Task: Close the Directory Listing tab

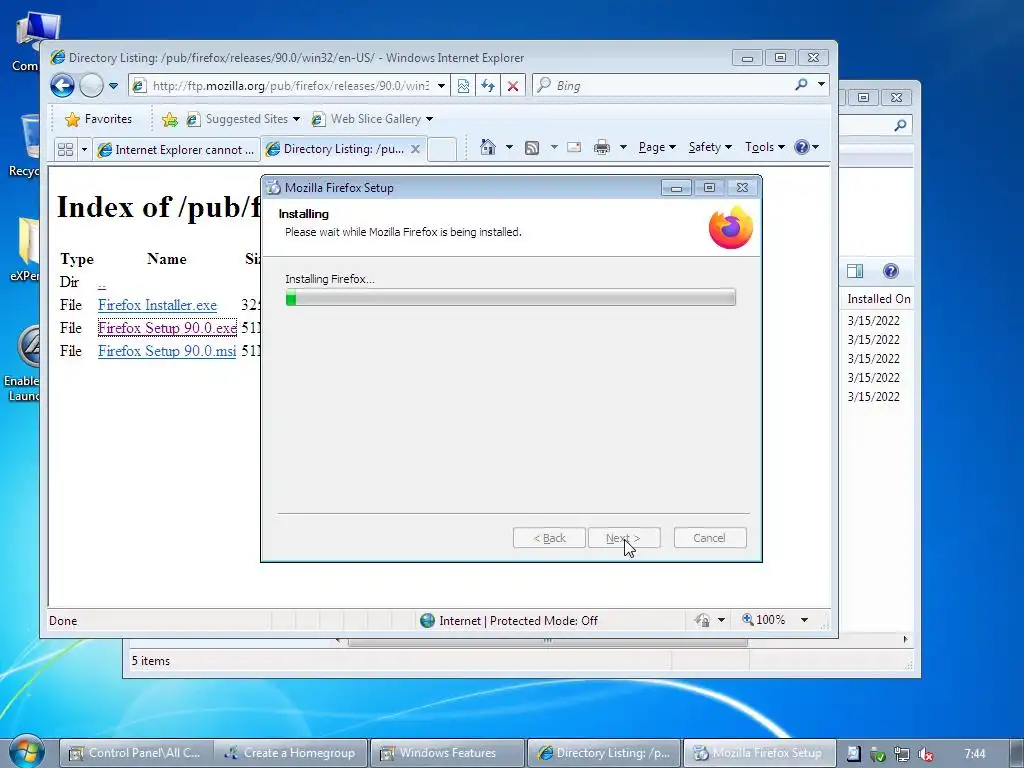Action: tap(415, 149)
